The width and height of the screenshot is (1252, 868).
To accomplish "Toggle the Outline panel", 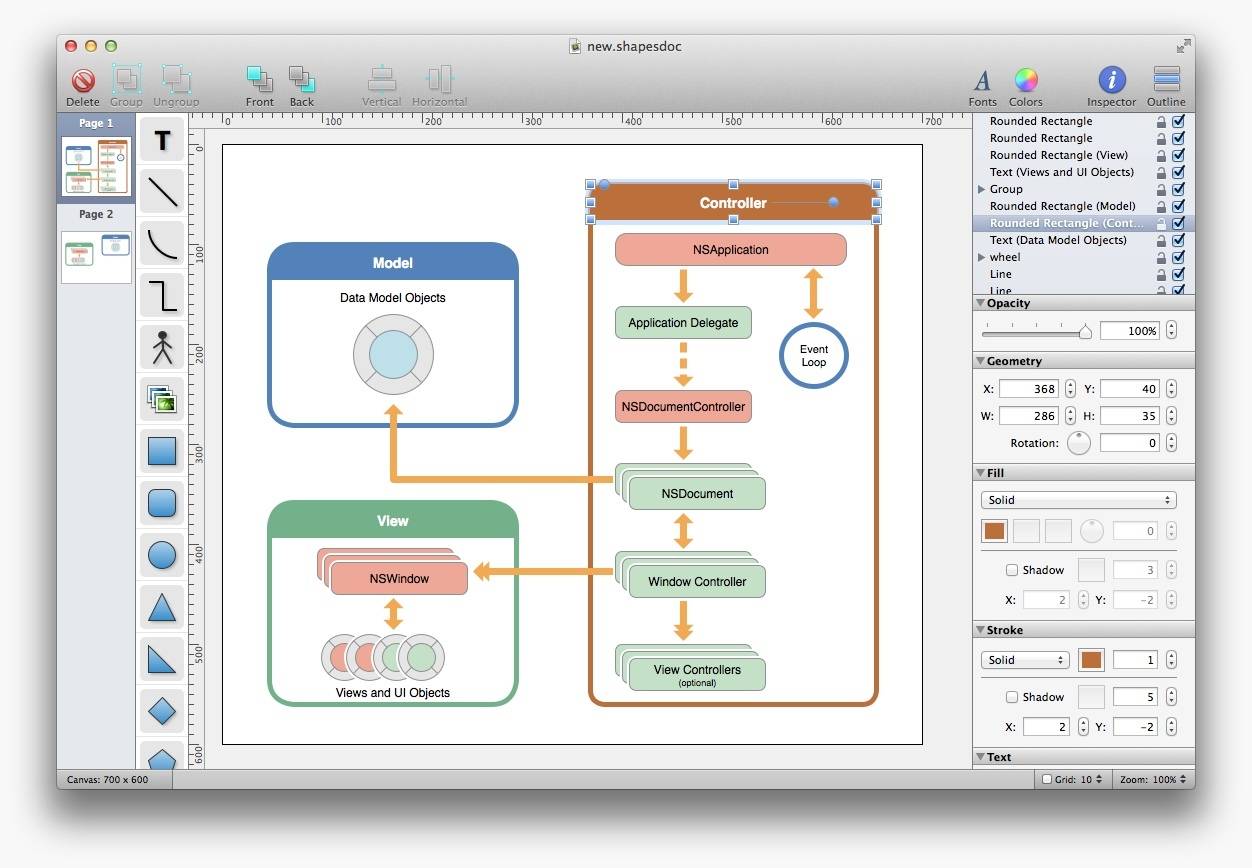I will tap(1166, 80).
